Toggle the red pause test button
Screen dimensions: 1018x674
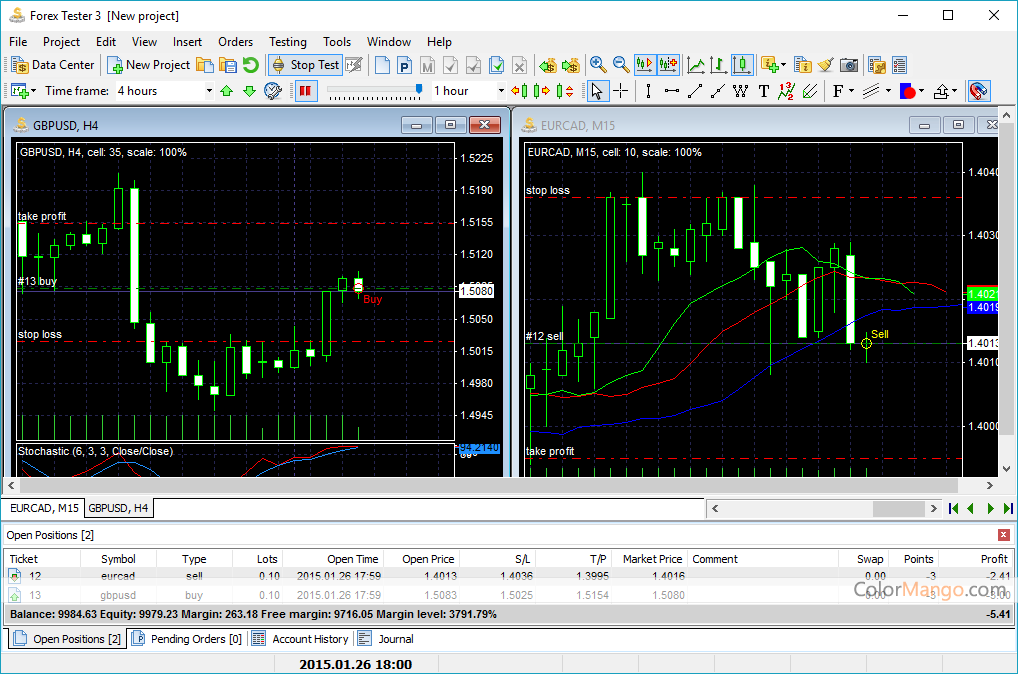coord(306,91)
